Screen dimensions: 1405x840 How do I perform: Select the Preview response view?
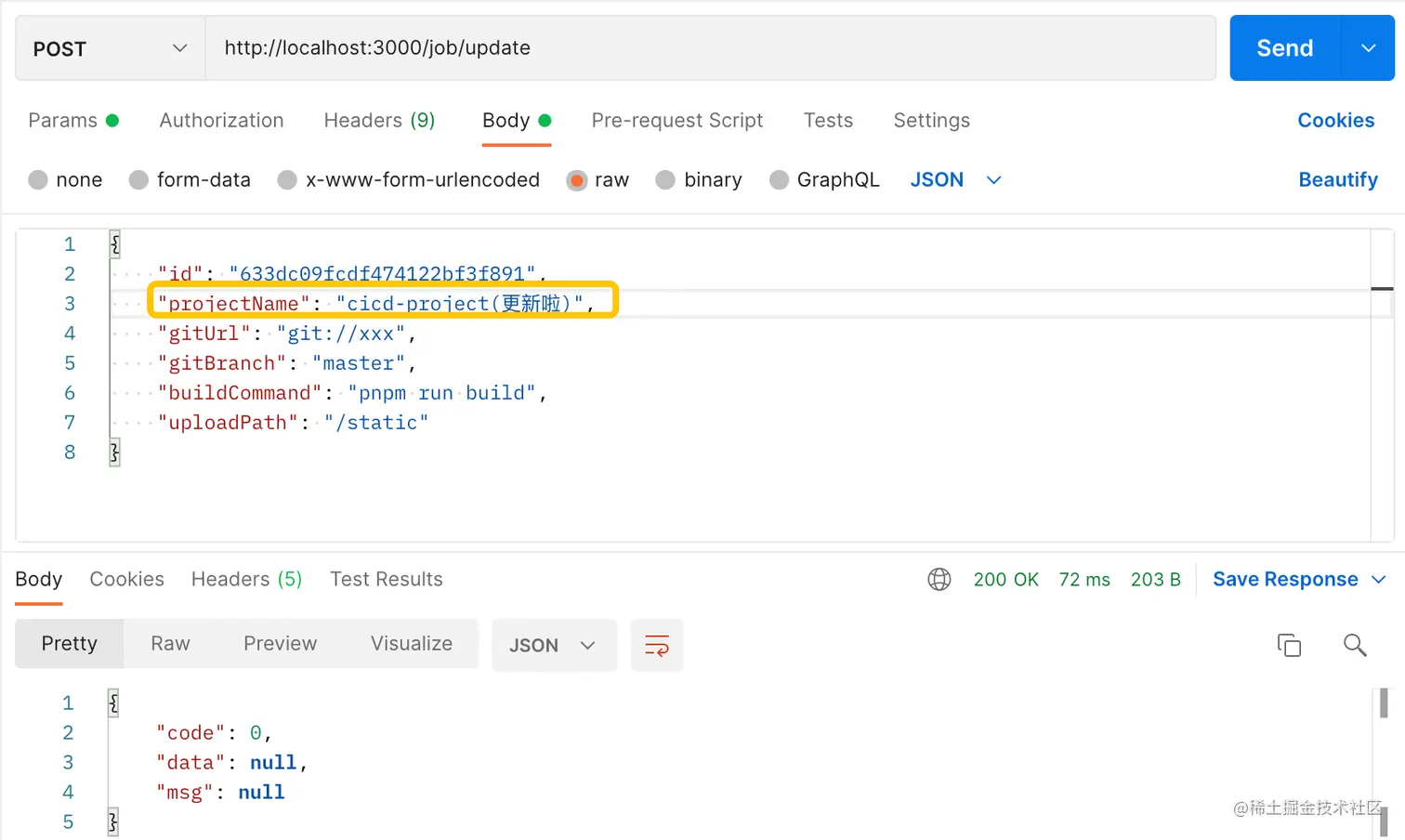point(280,644)
